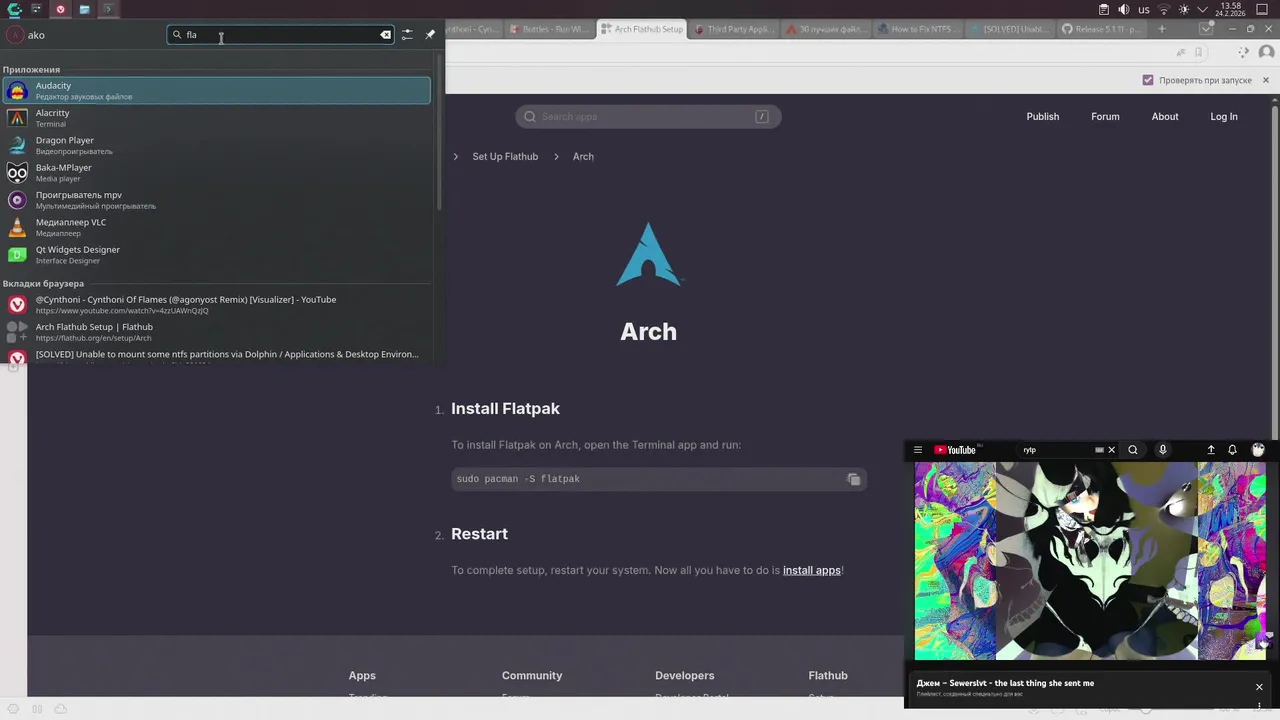Clear the launcher search field text
Viewport: 1280px width, 720px height.
click(x=385, y=35)
